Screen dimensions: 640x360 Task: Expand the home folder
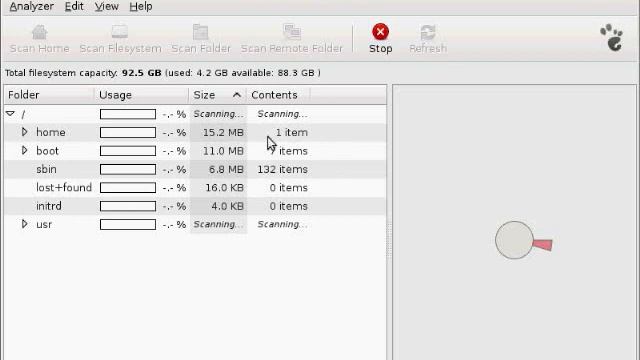pos(24,132)
